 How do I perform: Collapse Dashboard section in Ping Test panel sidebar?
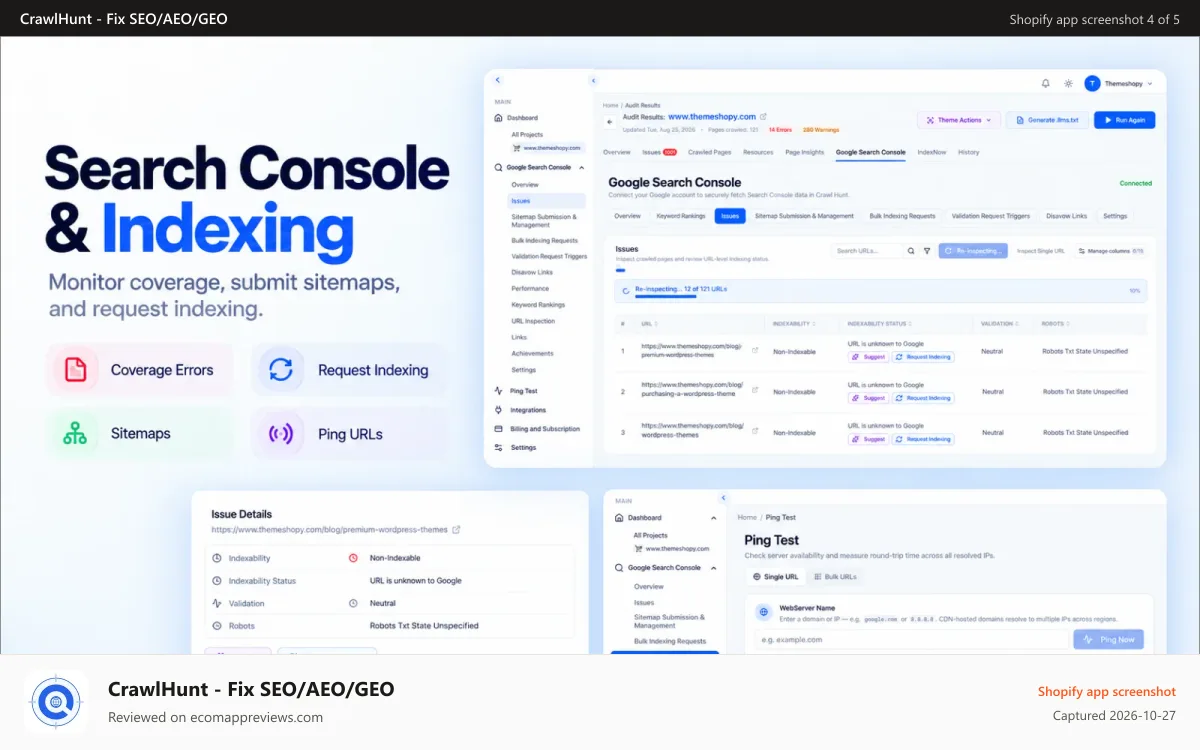pos(713,518)
